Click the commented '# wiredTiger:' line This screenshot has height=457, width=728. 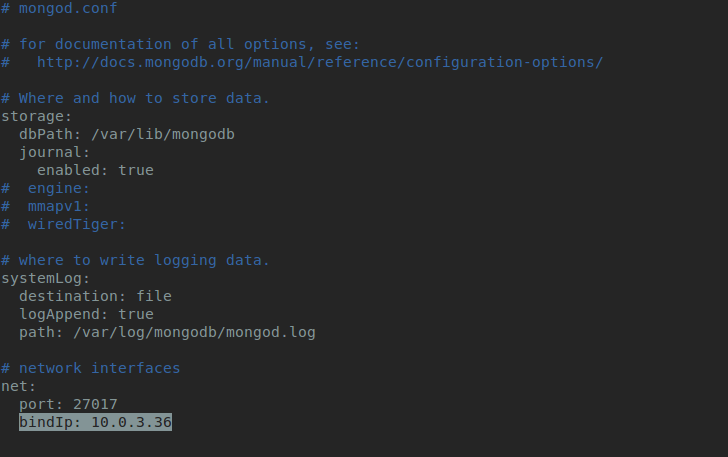click(x=64, y=224)
